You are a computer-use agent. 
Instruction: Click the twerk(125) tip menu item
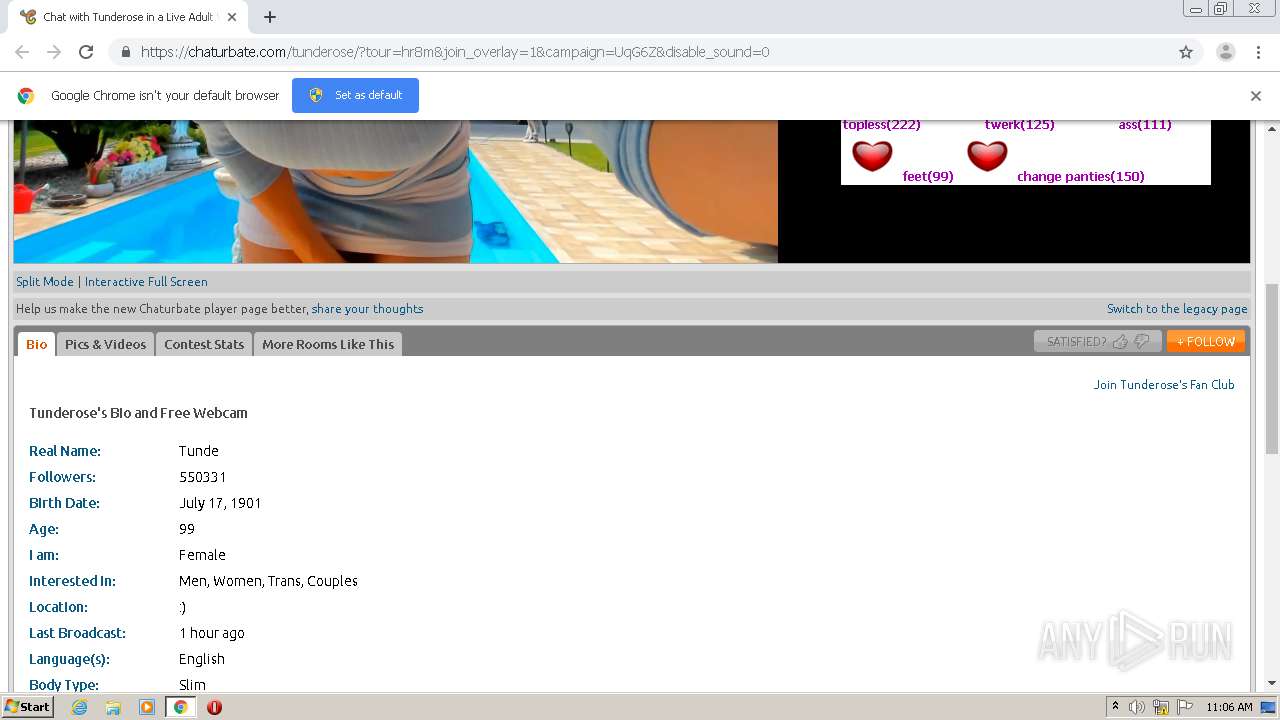(1020, 125)
